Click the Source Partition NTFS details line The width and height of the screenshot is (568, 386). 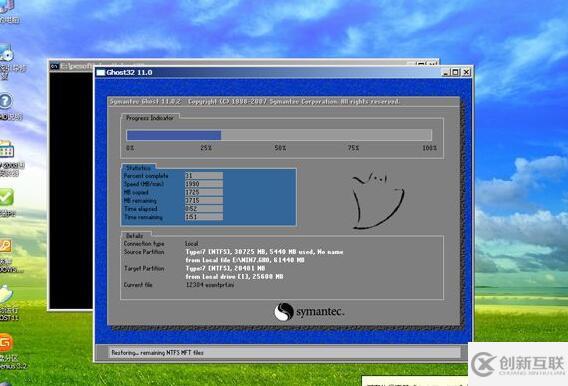coord(264,252)
